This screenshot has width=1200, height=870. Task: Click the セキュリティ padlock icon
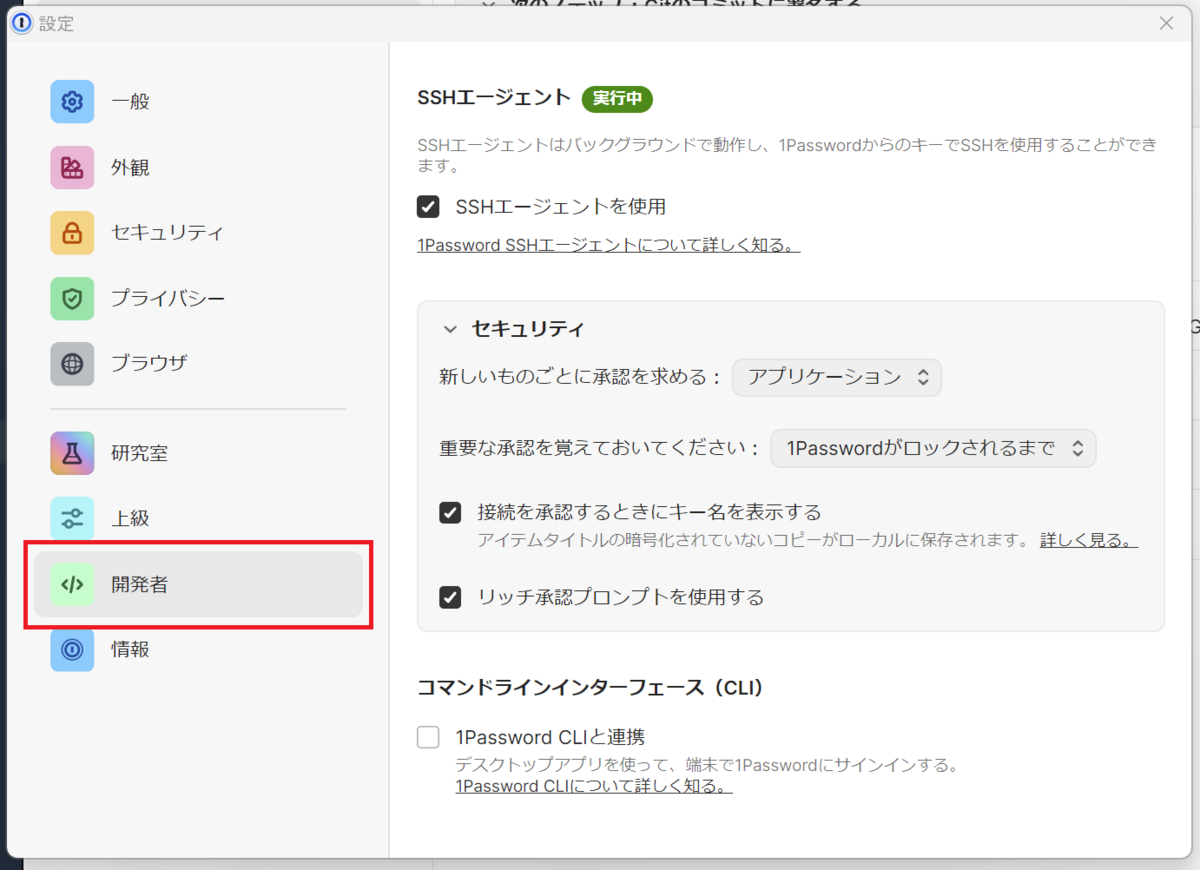[x=72, y=232]
